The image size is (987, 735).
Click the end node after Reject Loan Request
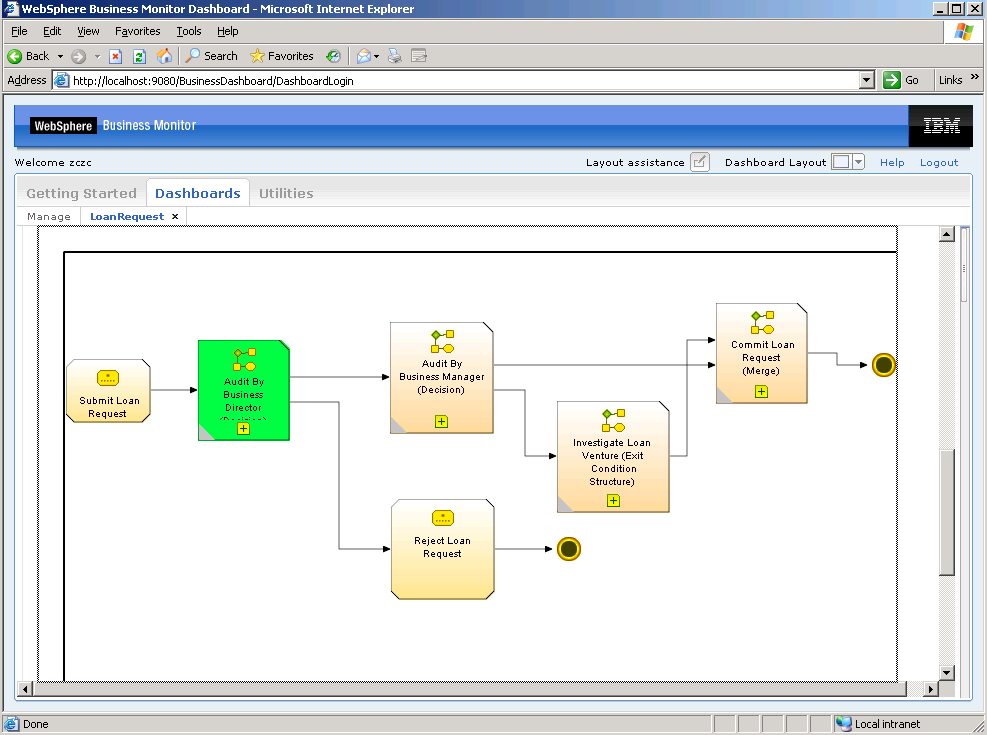(569, 549)
